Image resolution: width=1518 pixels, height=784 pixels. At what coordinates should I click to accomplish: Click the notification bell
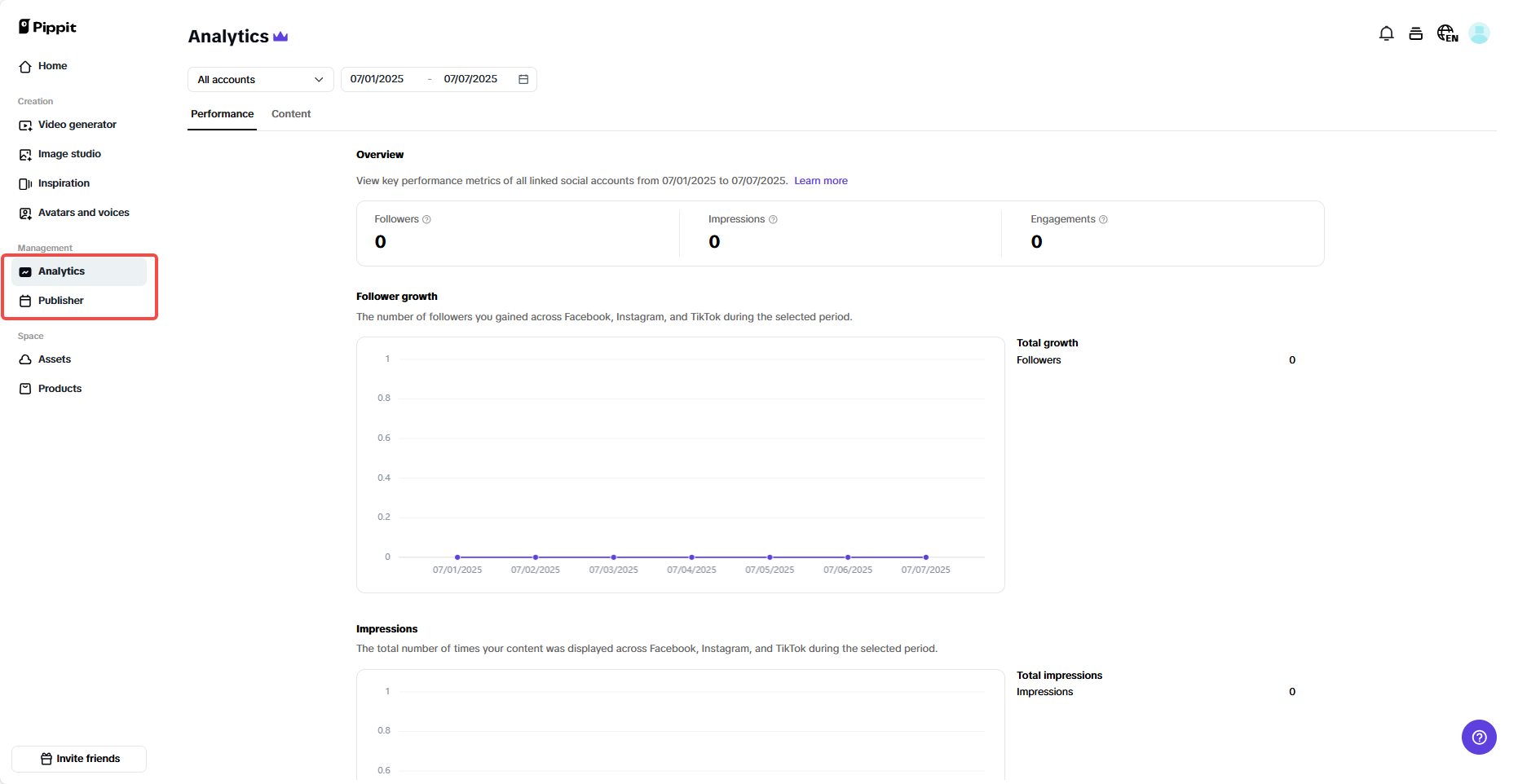point(1386,33)
